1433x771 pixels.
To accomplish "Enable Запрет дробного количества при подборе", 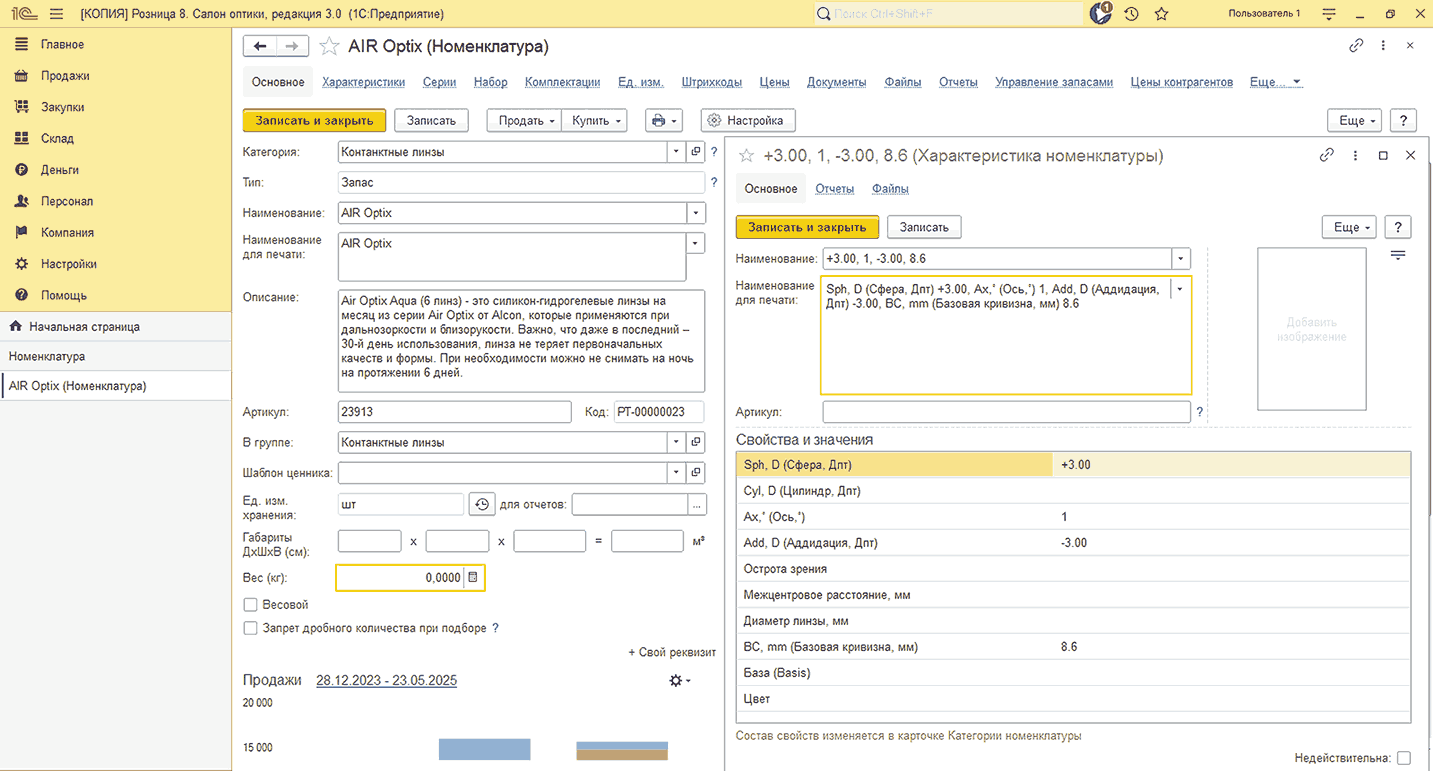I will tap(251, 628).
